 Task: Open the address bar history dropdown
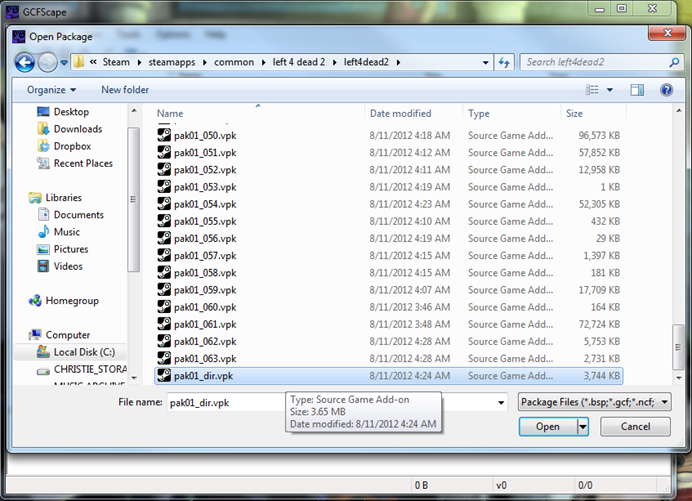pos(485,62)
